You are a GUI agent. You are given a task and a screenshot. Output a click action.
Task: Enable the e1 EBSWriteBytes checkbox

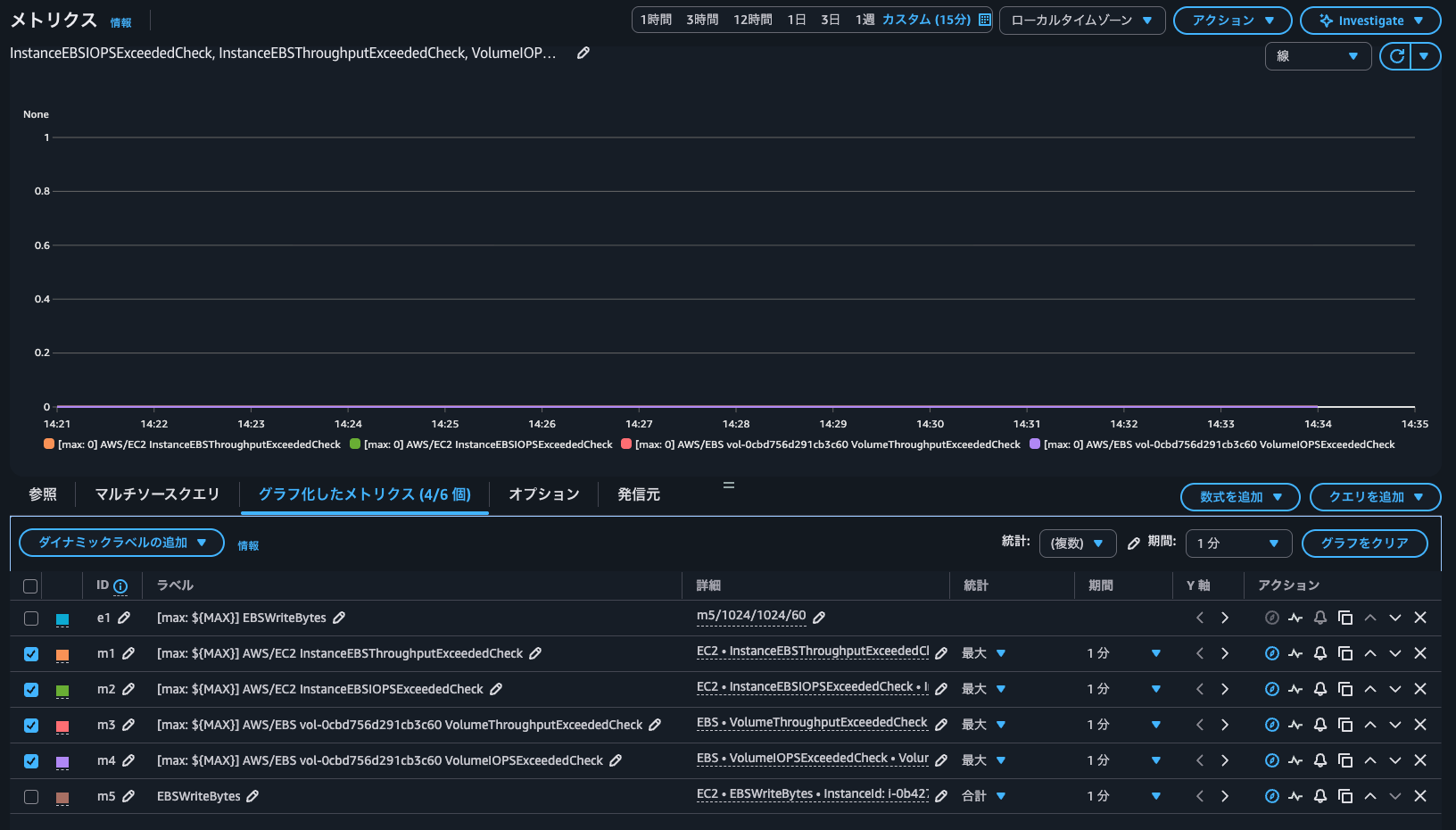[31, 618]
